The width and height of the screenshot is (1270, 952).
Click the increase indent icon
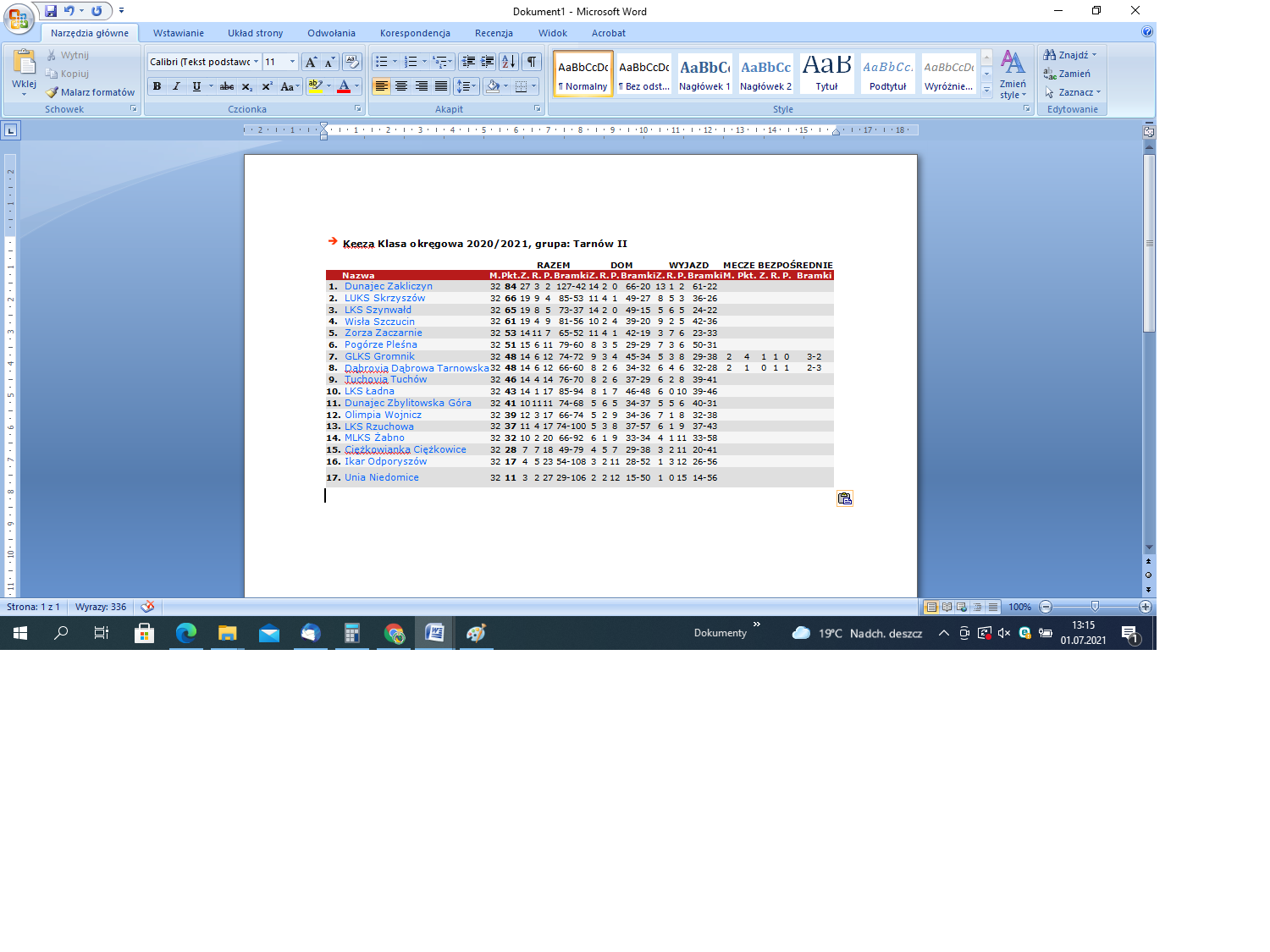[488, 62]
